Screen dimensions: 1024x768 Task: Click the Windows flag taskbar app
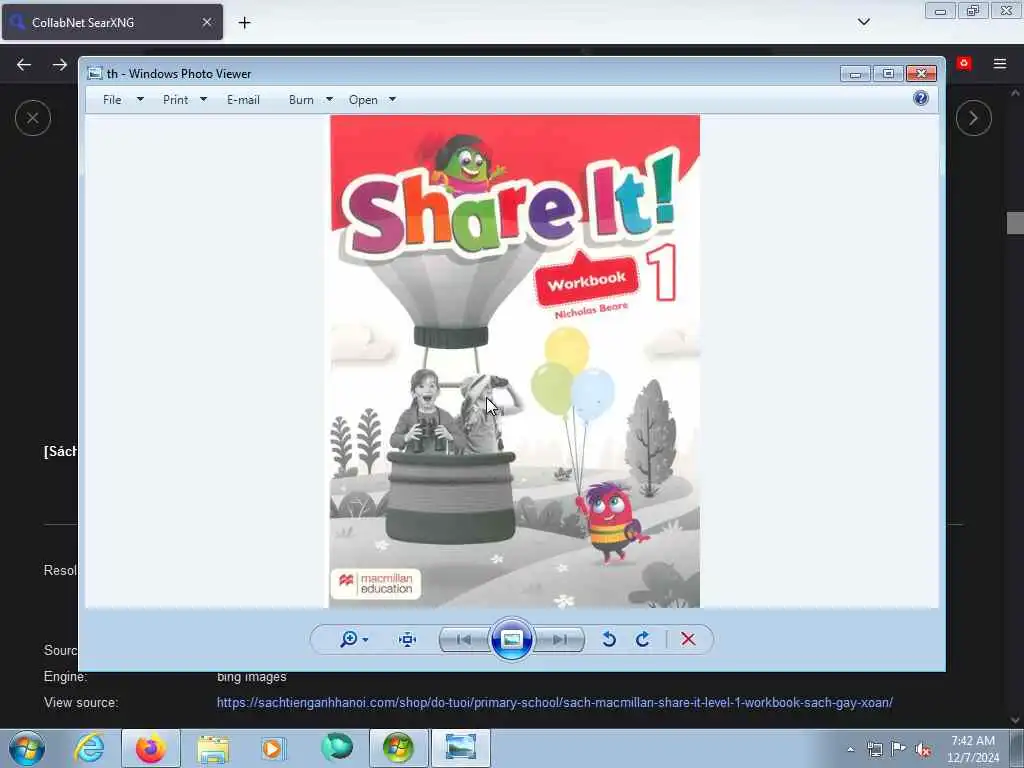398,748
